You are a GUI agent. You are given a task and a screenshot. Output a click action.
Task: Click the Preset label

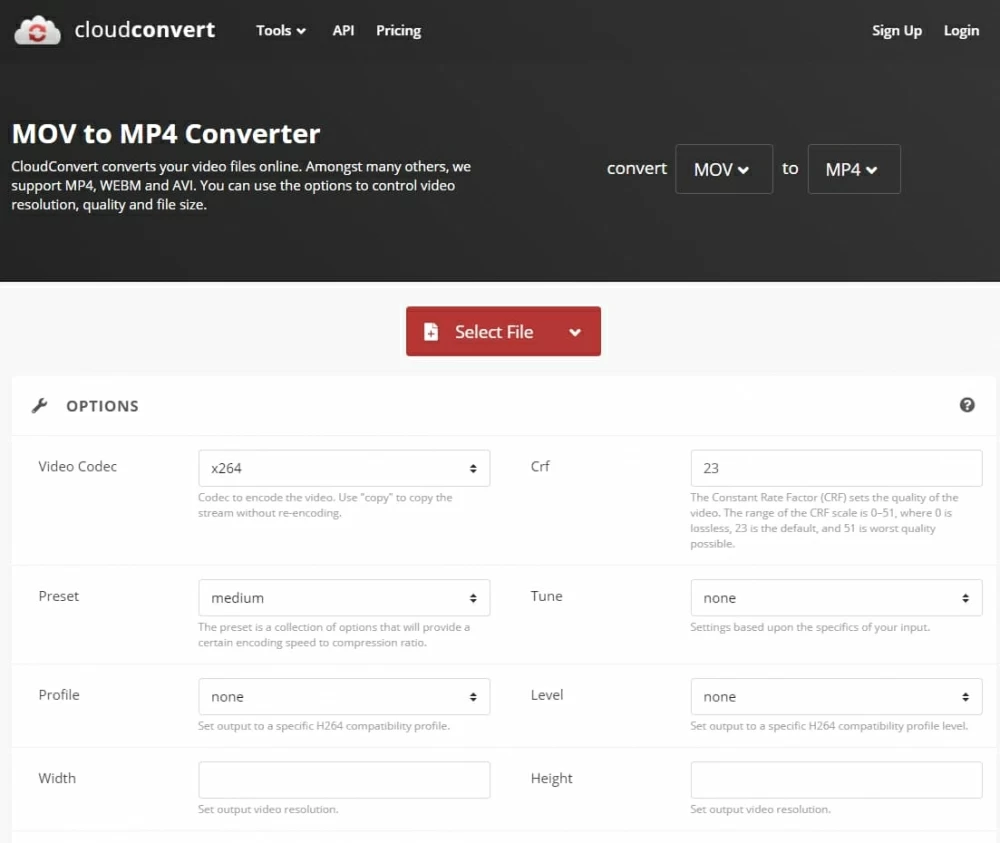point(59,596)
